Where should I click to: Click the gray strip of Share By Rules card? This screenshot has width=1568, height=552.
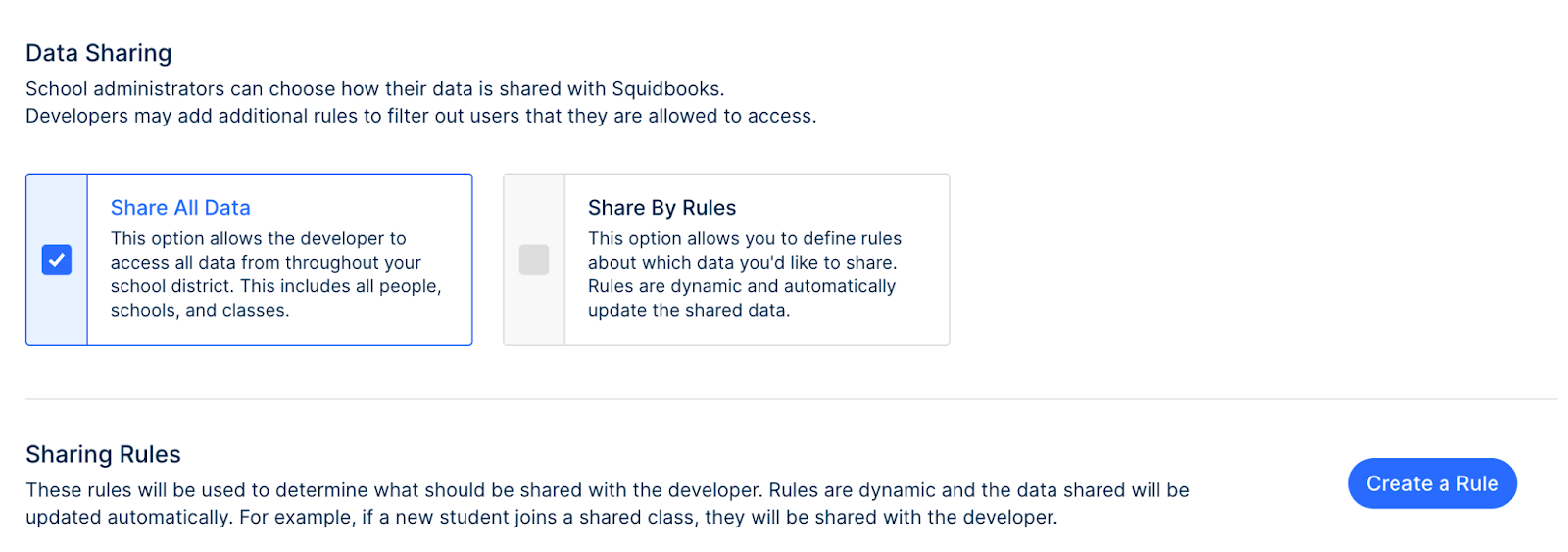click(534, 260)
